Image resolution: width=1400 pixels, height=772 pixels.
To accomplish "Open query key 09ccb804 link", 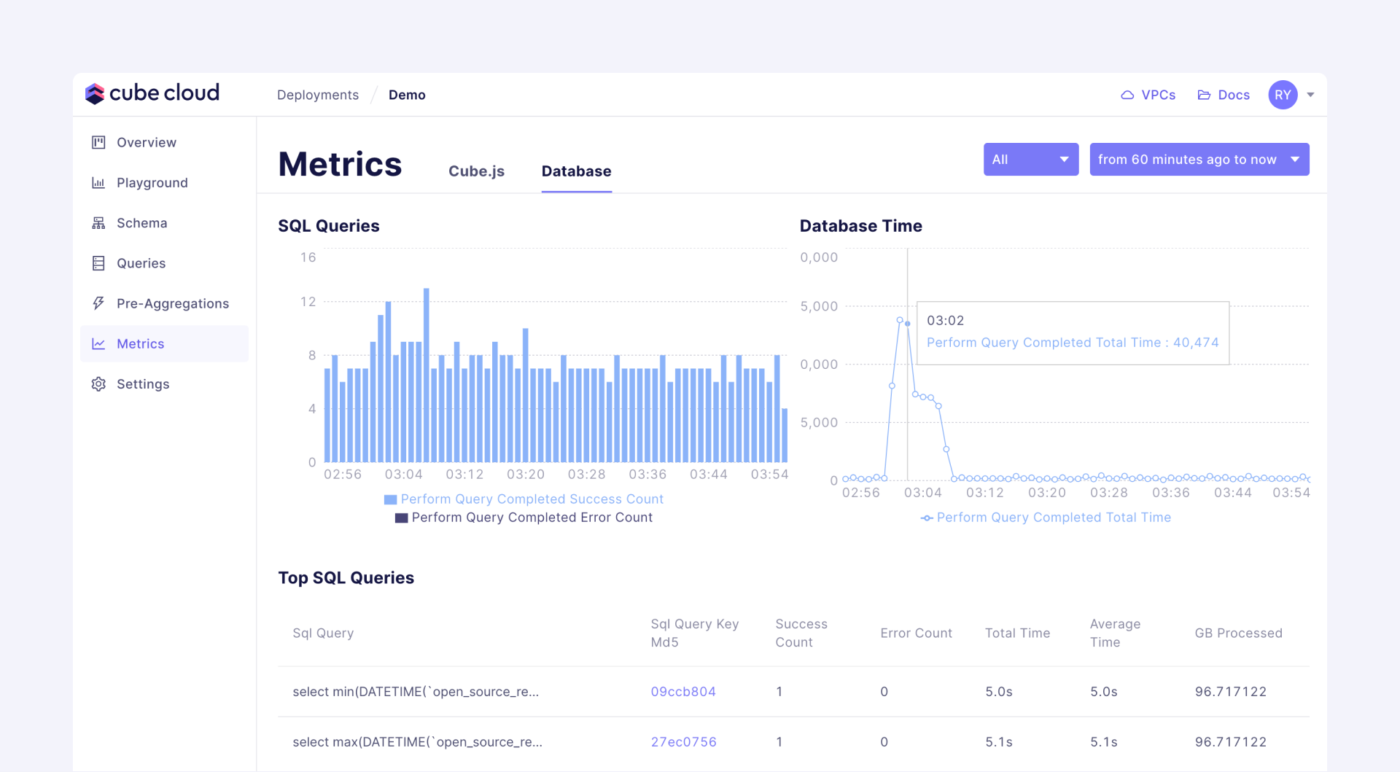I will (683, 692).
